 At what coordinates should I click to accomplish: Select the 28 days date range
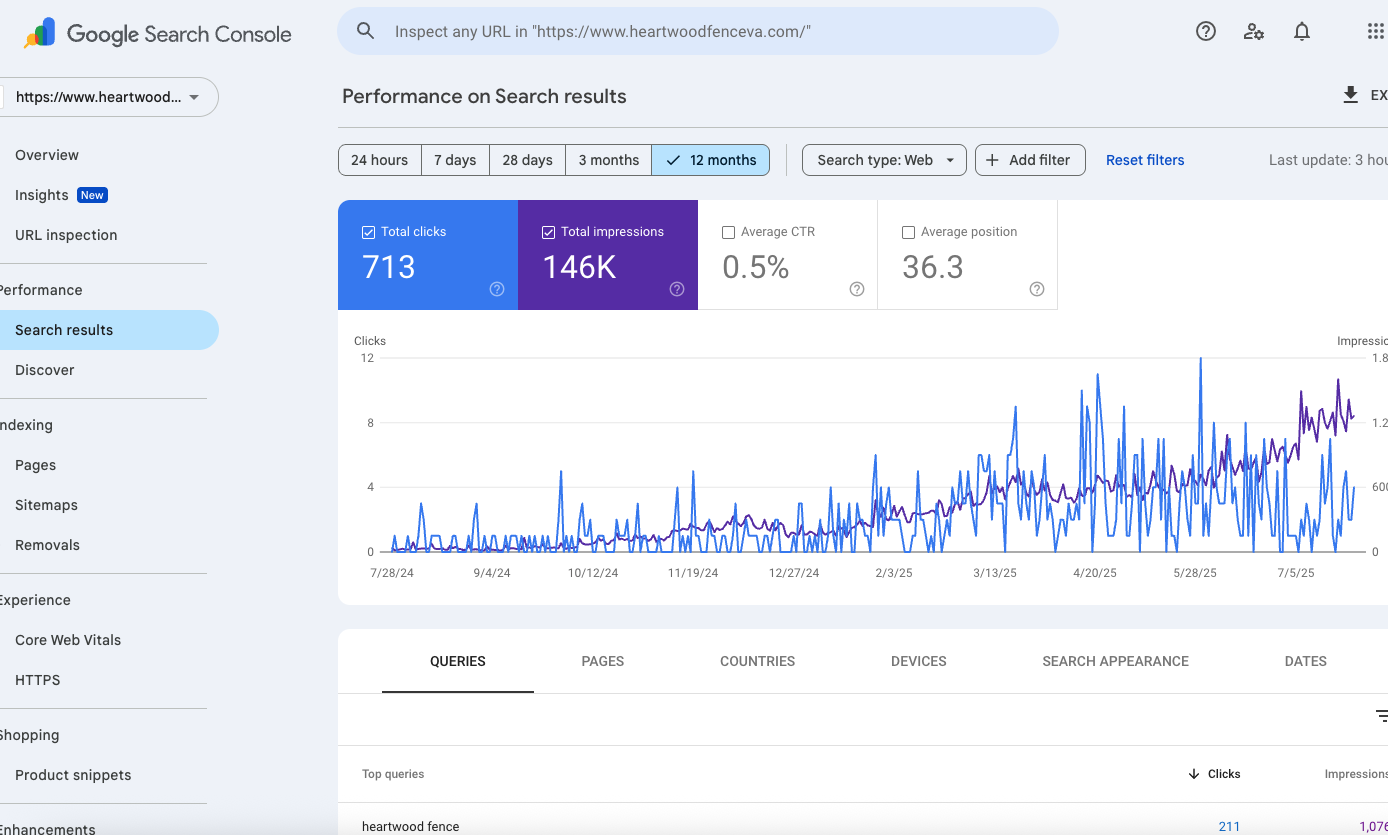pos(527,160)
